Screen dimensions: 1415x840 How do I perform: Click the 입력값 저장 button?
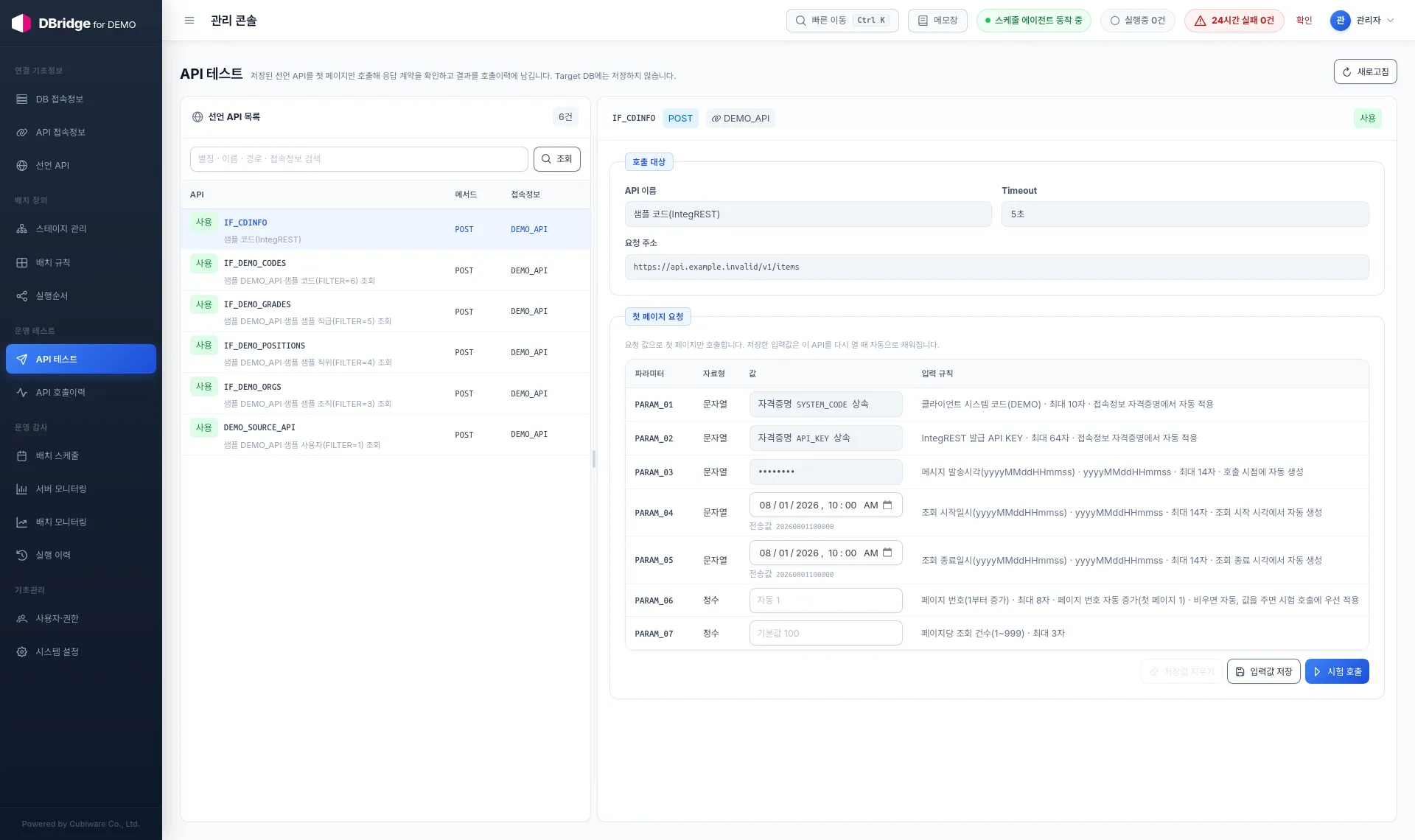coord(1263,671)
